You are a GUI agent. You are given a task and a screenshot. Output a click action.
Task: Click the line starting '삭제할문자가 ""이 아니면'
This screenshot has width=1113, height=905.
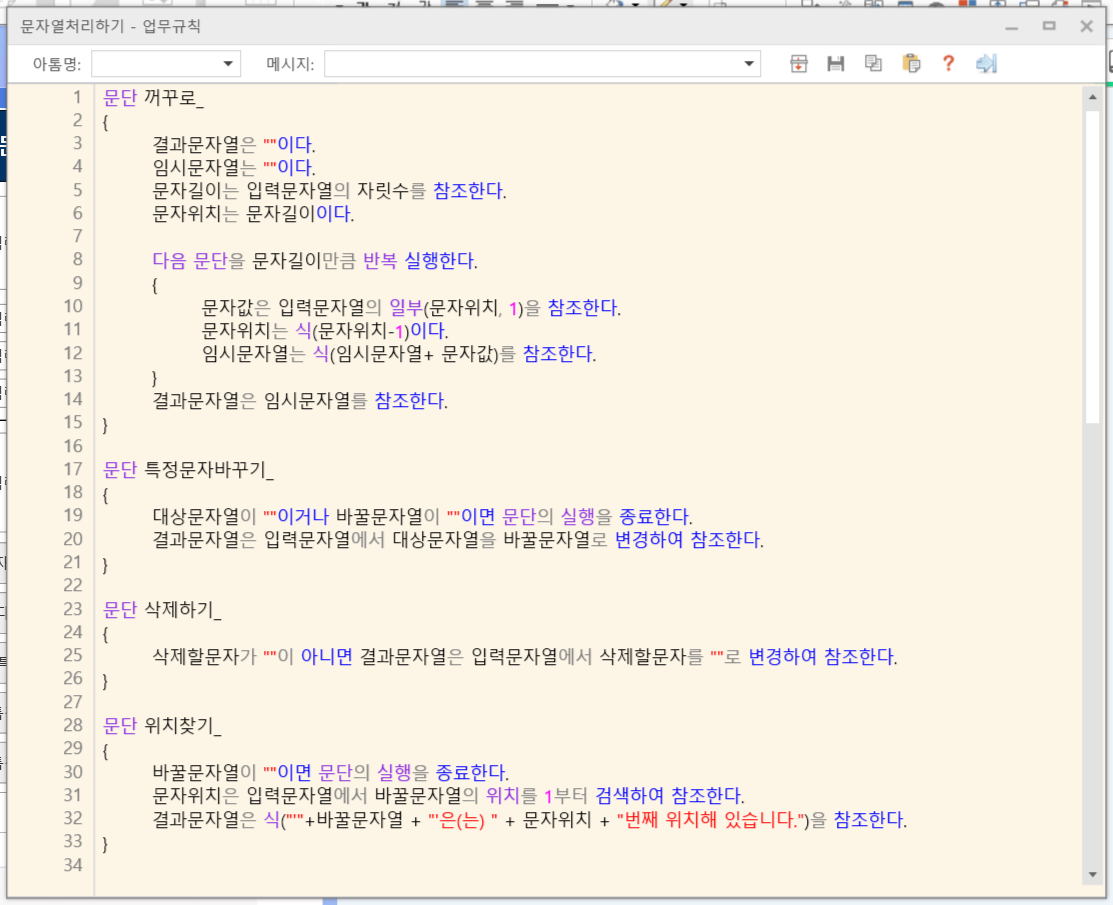point(525,657)
